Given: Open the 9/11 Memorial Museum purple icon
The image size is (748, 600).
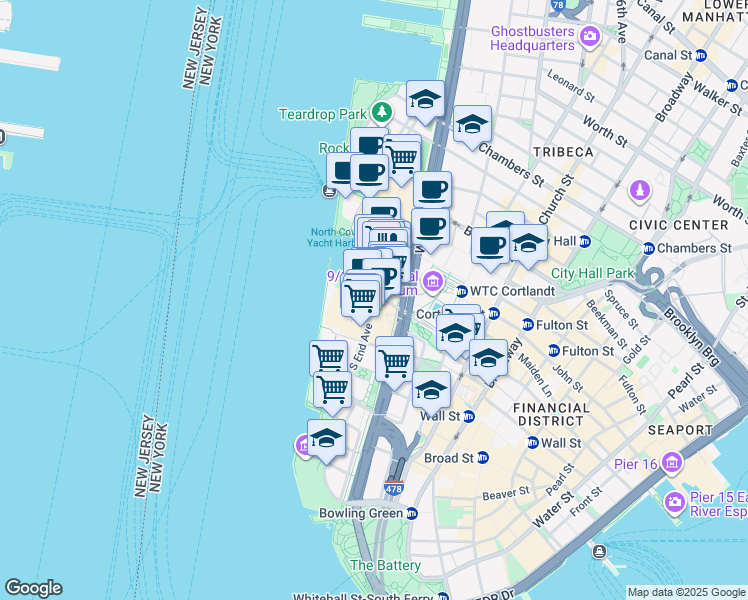Looking at the screenshot, I should point(433,281).
